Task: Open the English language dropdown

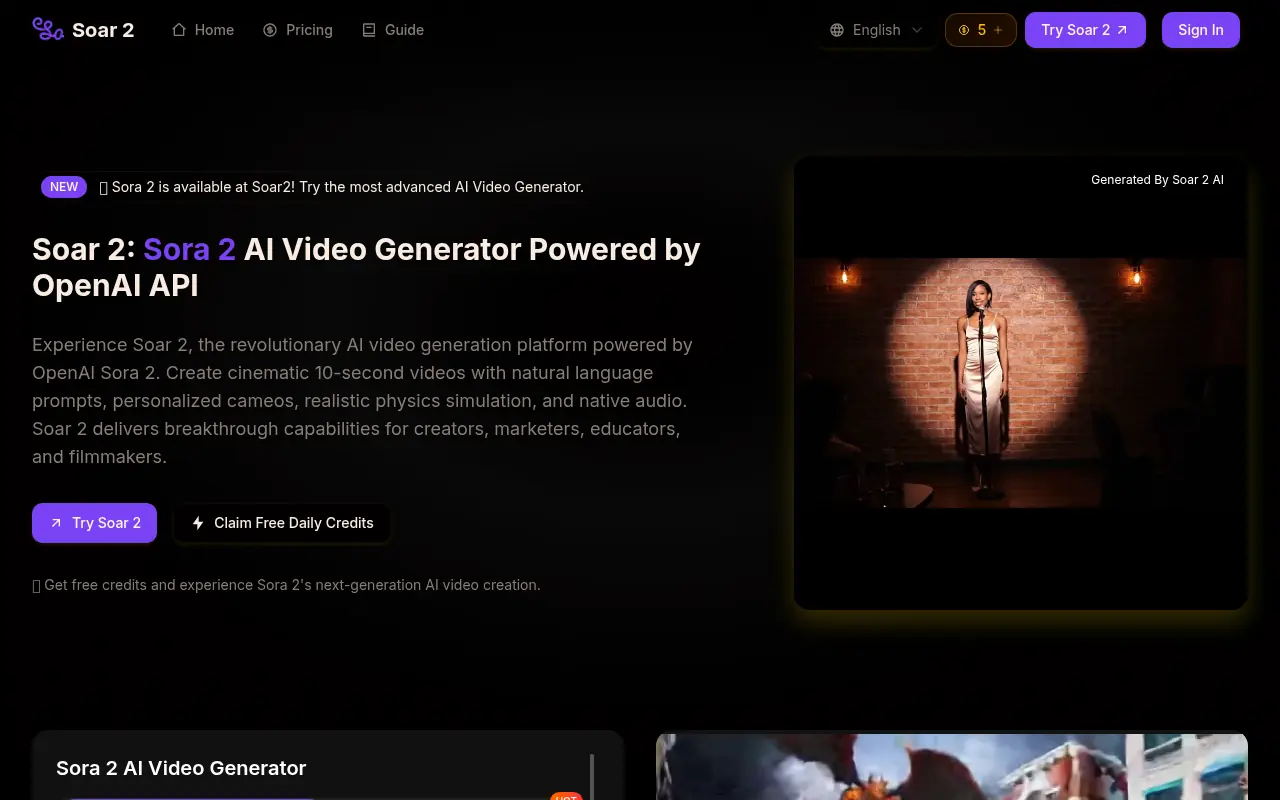Action: 876,30
